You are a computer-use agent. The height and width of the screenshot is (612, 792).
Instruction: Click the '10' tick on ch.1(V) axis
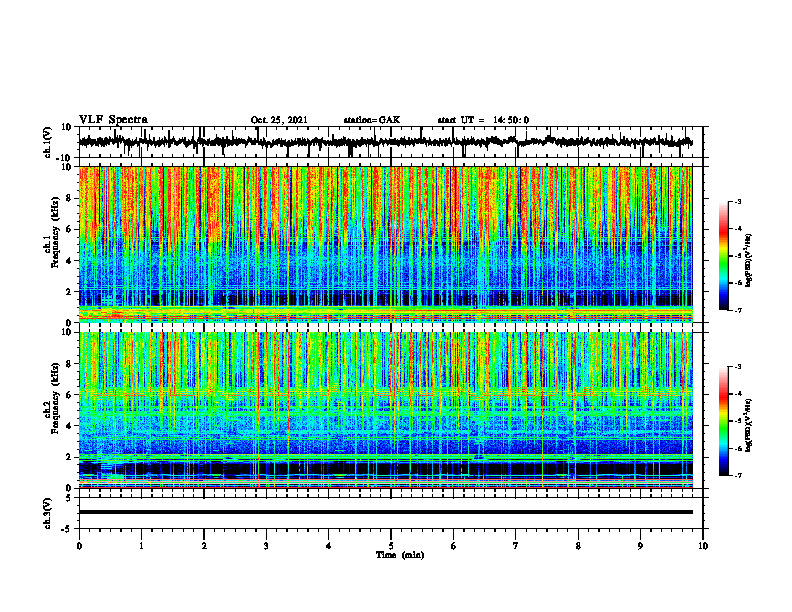(x=67, y=127)
